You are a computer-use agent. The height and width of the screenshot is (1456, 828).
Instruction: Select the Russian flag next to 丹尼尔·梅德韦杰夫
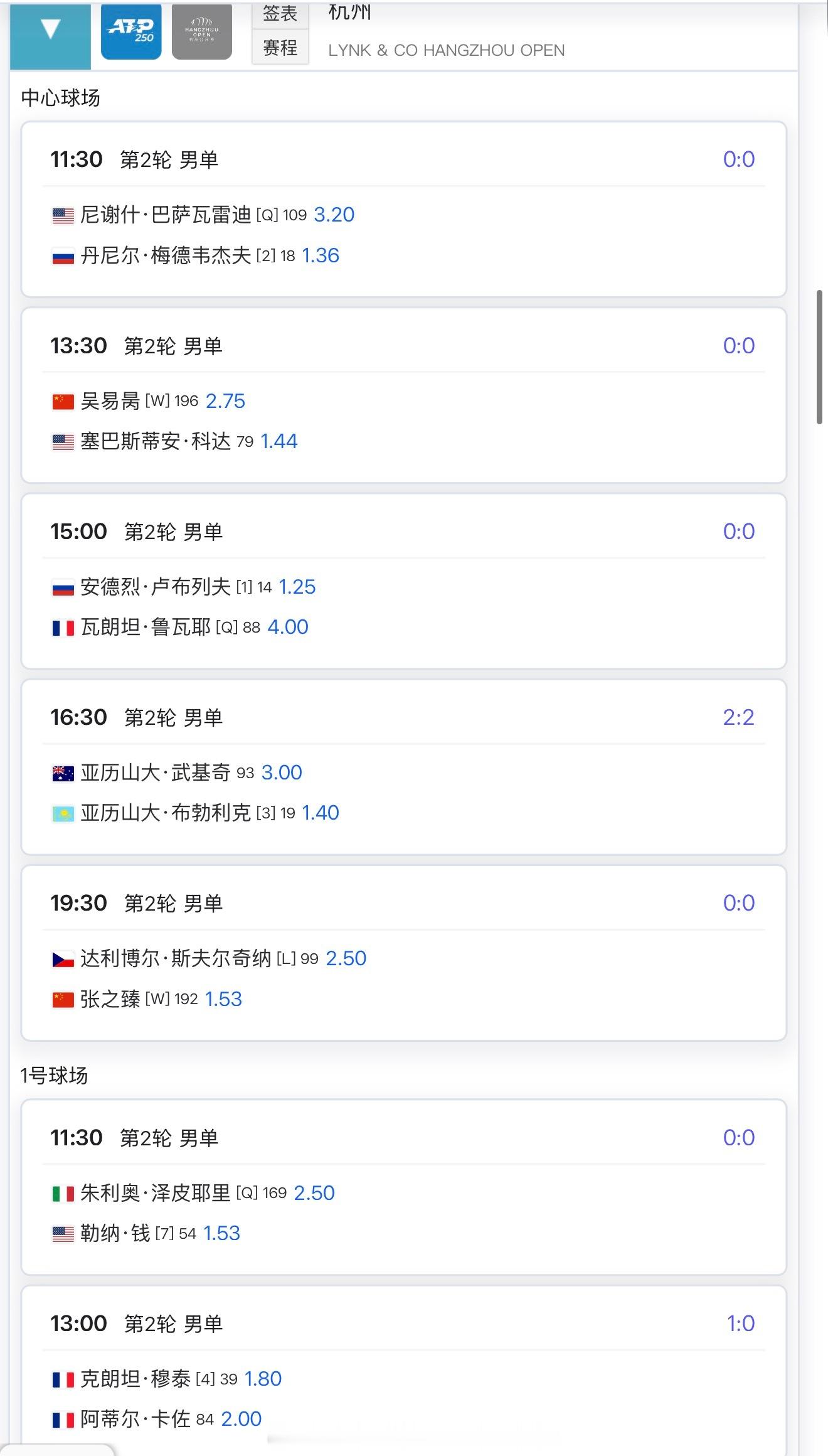tap(63, 256)
